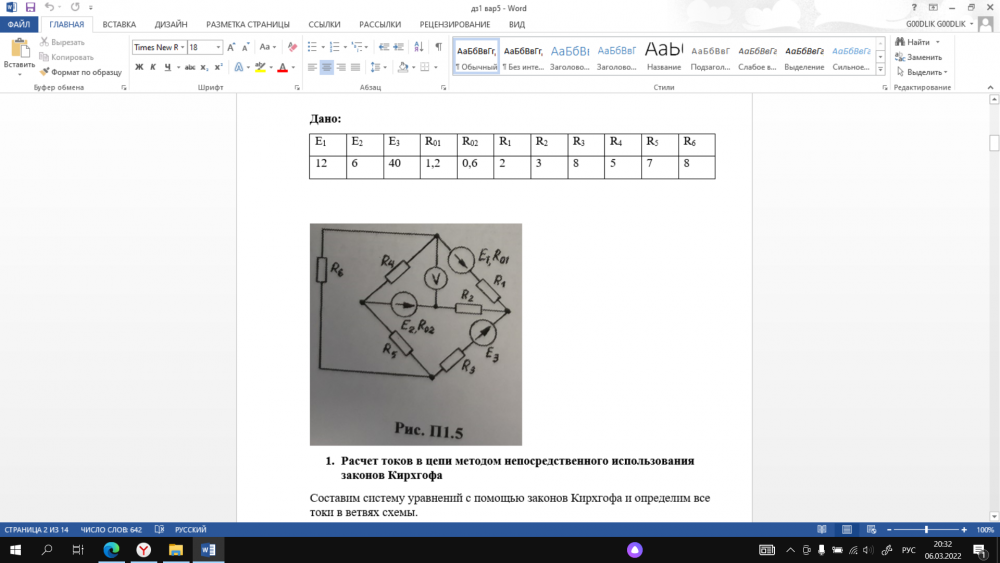Screen dimensions: 1000x563
Task: Open Microsoft Edge from taskbar
Action: (111, 550)
